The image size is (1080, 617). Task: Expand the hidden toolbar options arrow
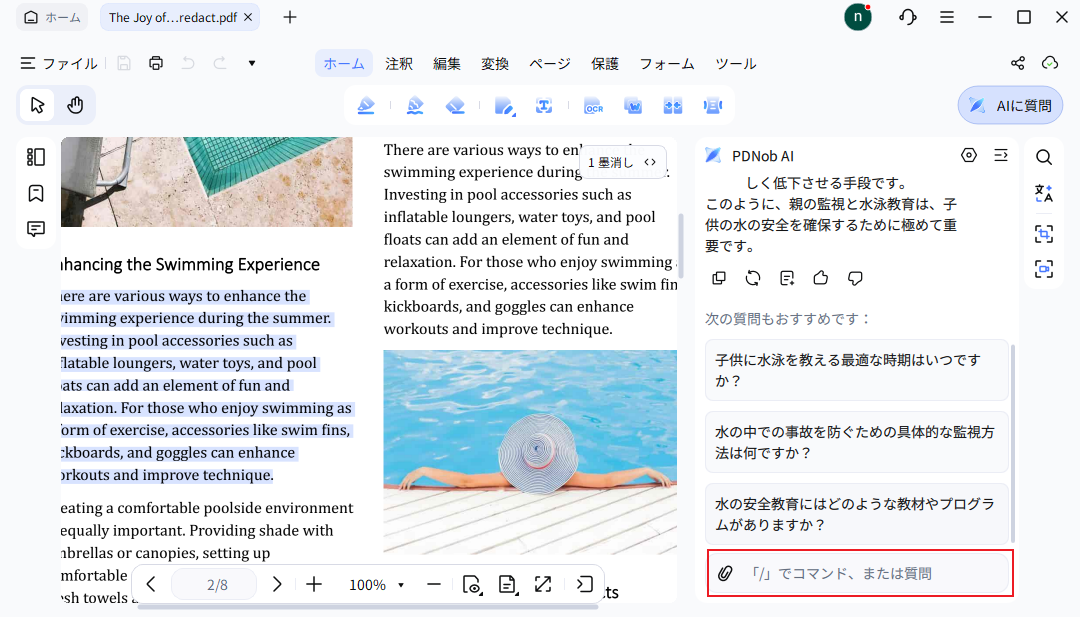click(x=251, y=63)
